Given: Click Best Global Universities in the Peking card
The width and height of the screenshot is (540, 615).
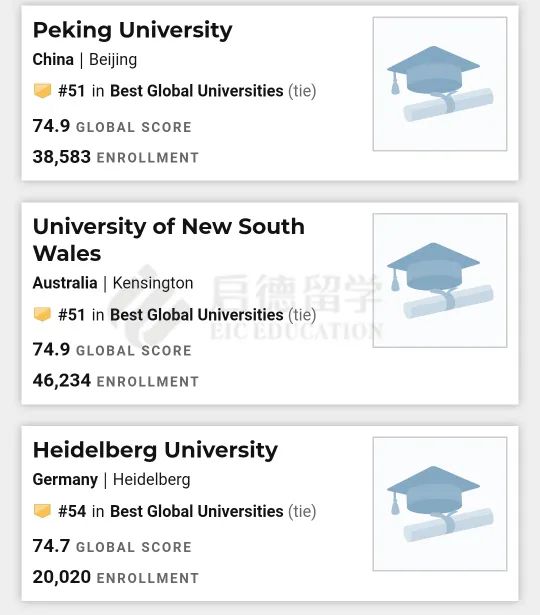Looking at the screenshot, I should (196, 91).
